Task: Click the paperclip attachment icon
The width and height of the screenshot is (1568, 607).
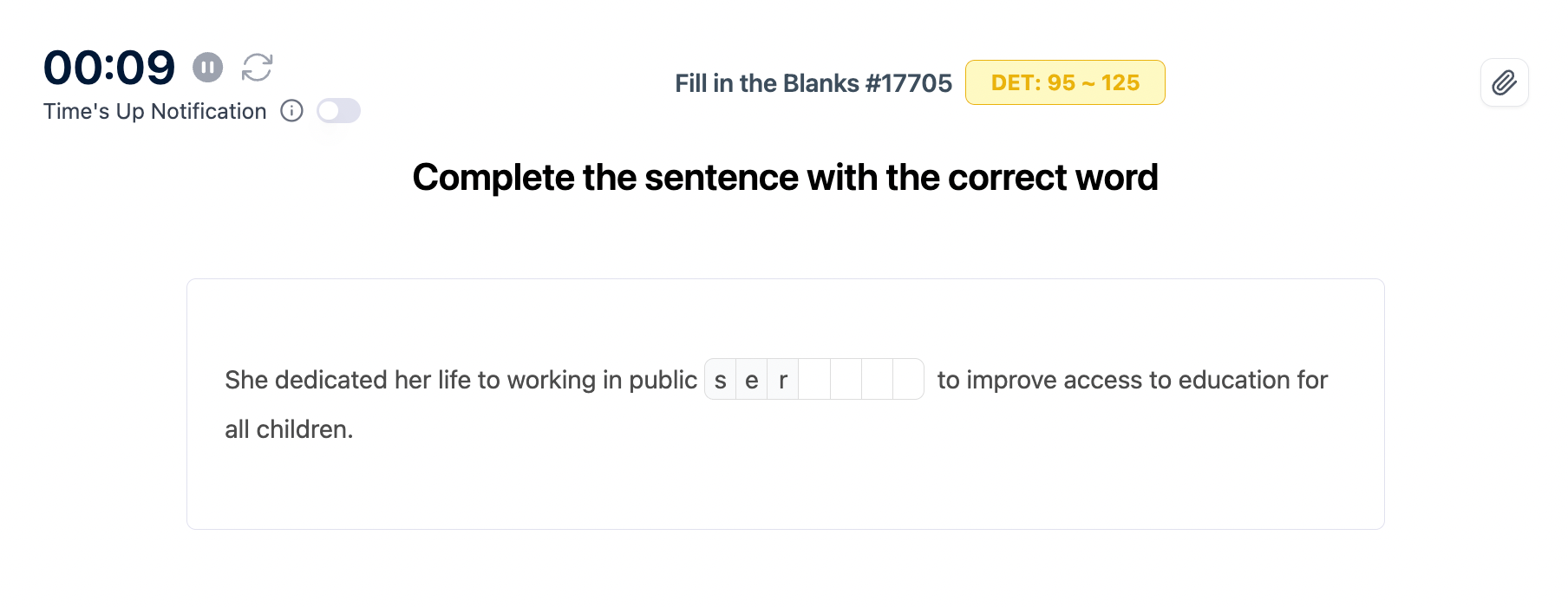Action: click(1504, 83)
